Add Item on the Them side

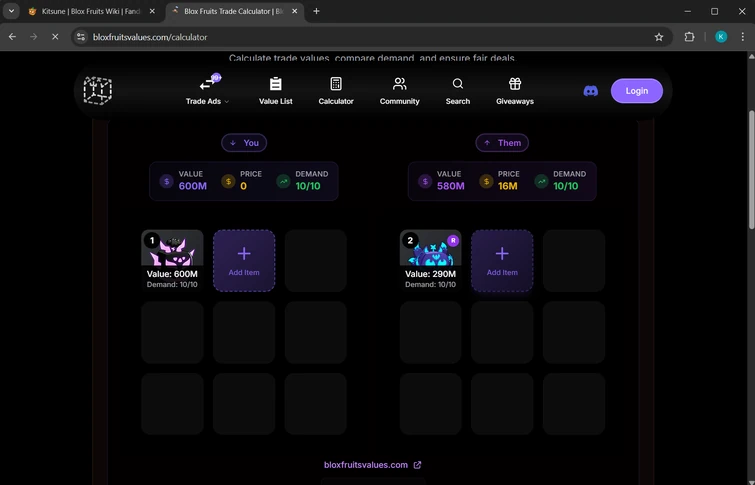[x=502, y=261]
